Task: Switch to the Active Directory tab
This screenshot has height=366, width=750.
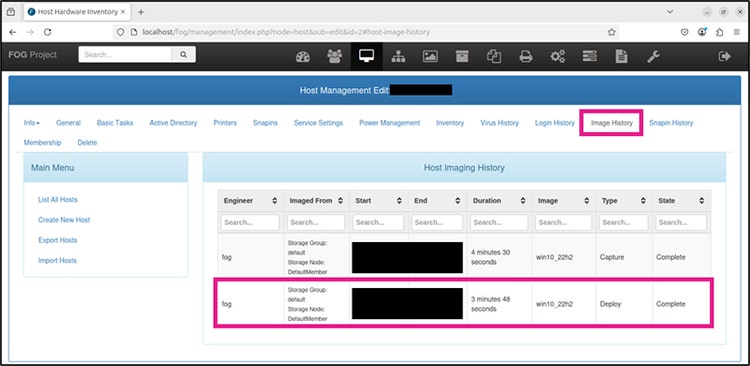Action: click(x=173, y=123)
